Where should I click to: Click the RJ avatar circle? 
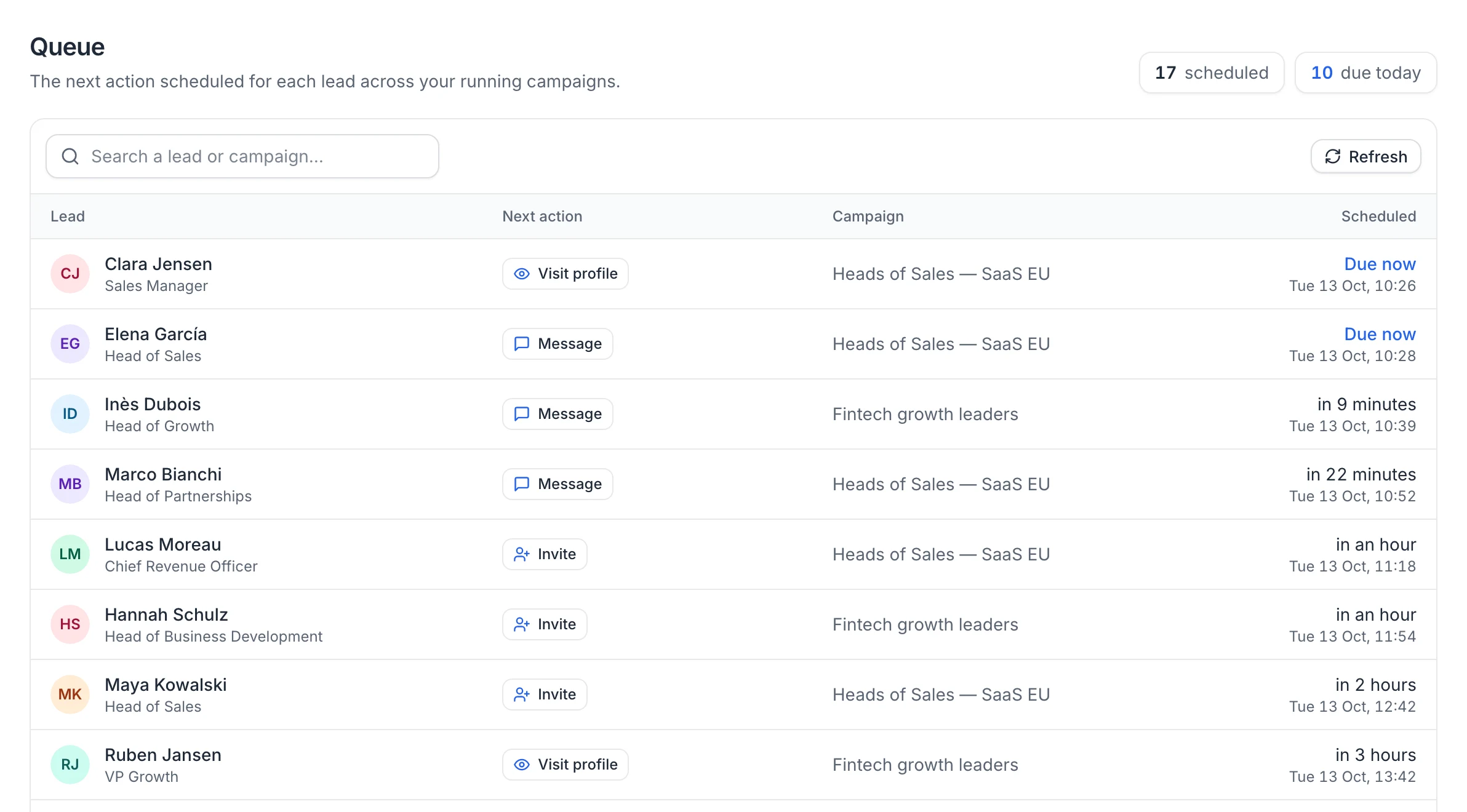[x=70, y=765]
